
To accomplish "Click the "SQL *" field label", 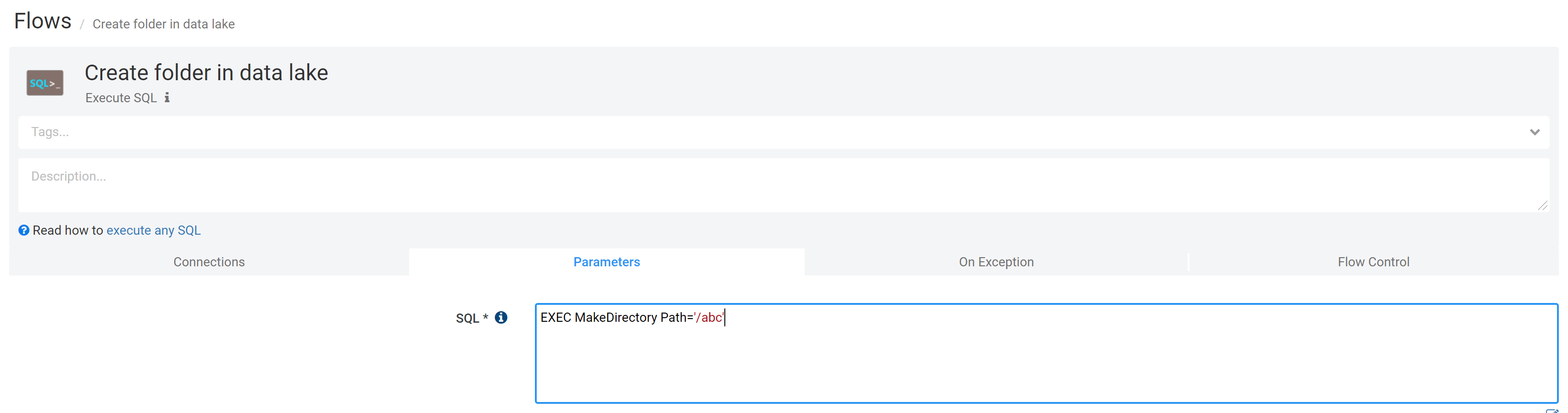I will pyautogui.click(x=472, y=318).
